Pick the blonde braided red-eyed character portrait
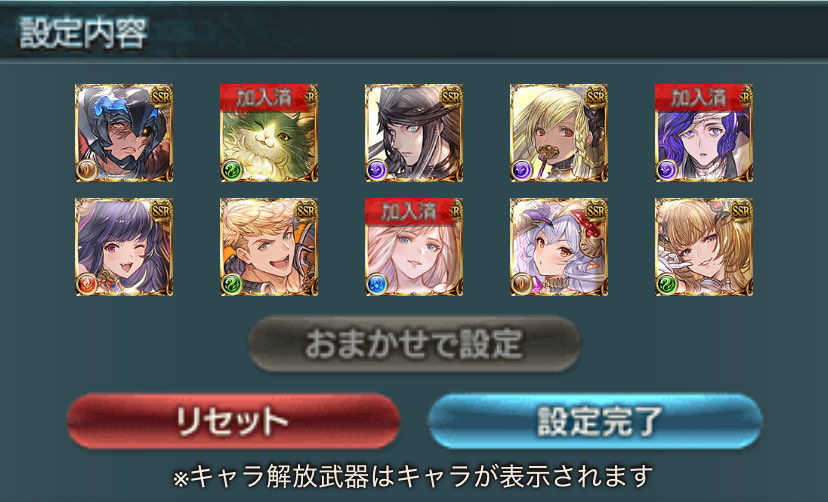The width and height of the screenshot is (828, 502). [559, 133]
